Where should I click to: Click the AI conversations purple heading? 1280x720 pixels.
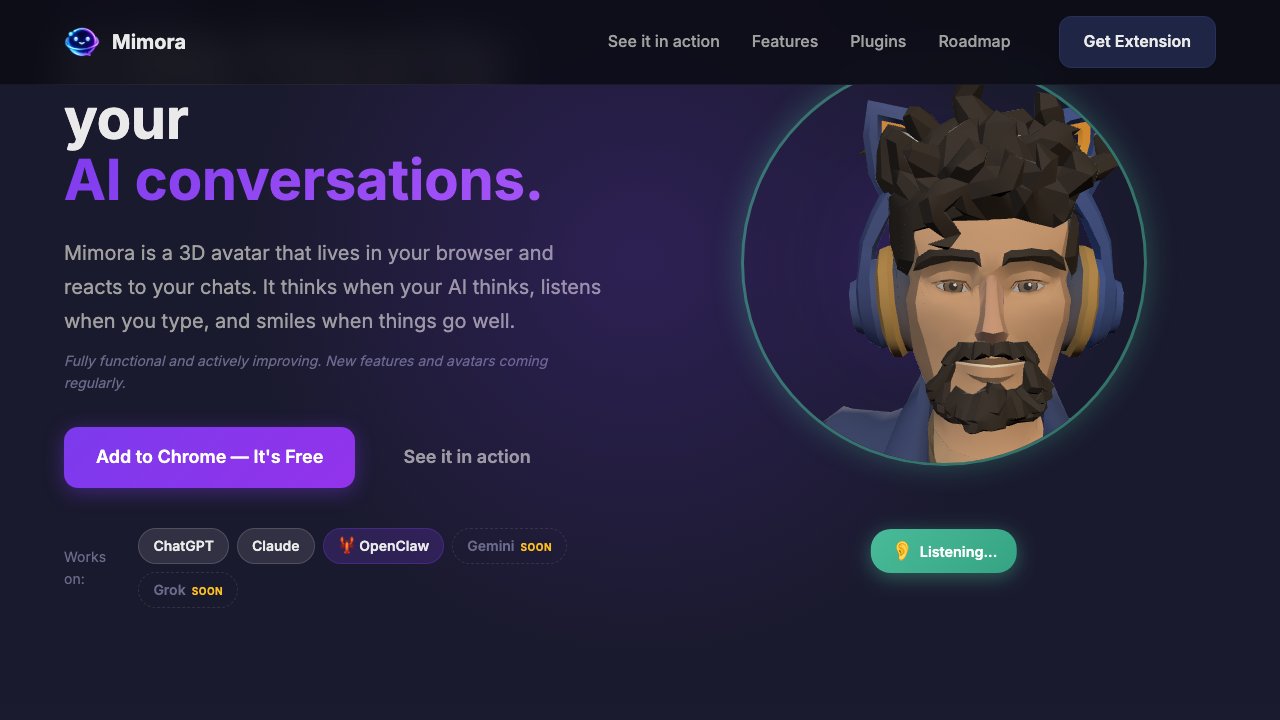tap(303, 181)
